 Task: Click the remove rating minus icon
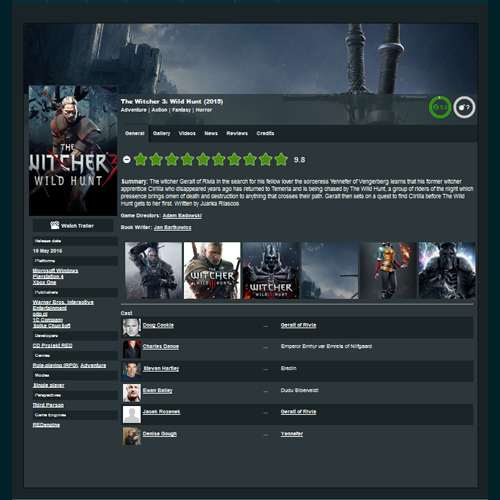(127, 160)
